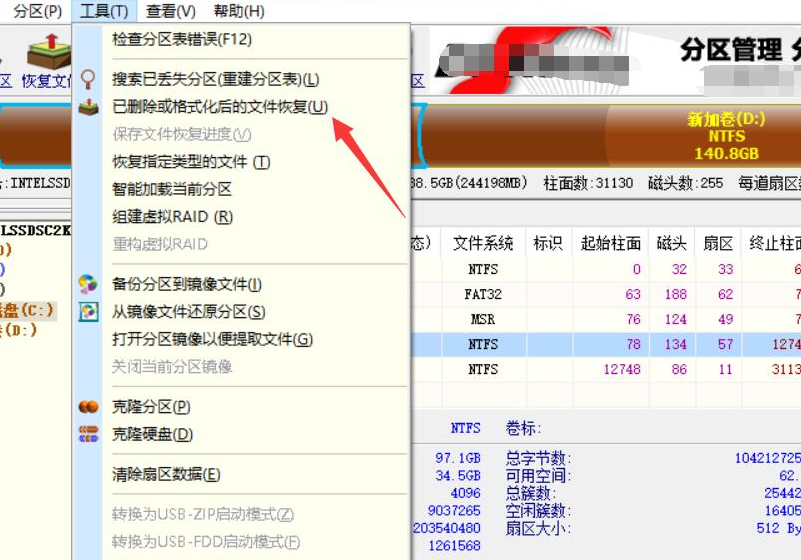Open the 帮助(H) menu in menu bar

239,12
